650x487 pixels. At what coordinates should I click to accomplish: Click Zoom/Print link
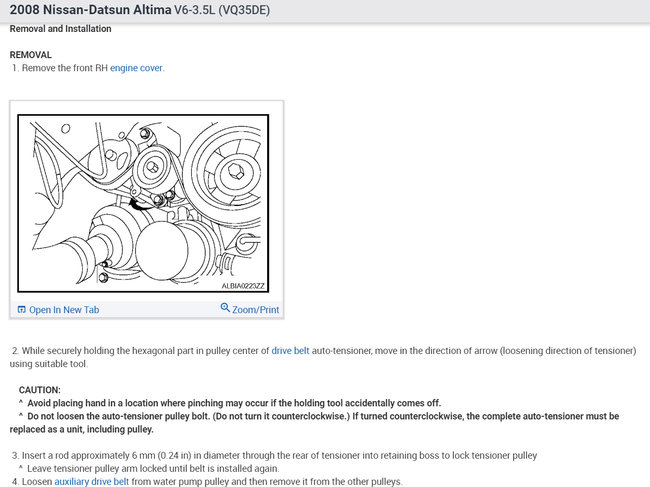click(x=255, y=310)
